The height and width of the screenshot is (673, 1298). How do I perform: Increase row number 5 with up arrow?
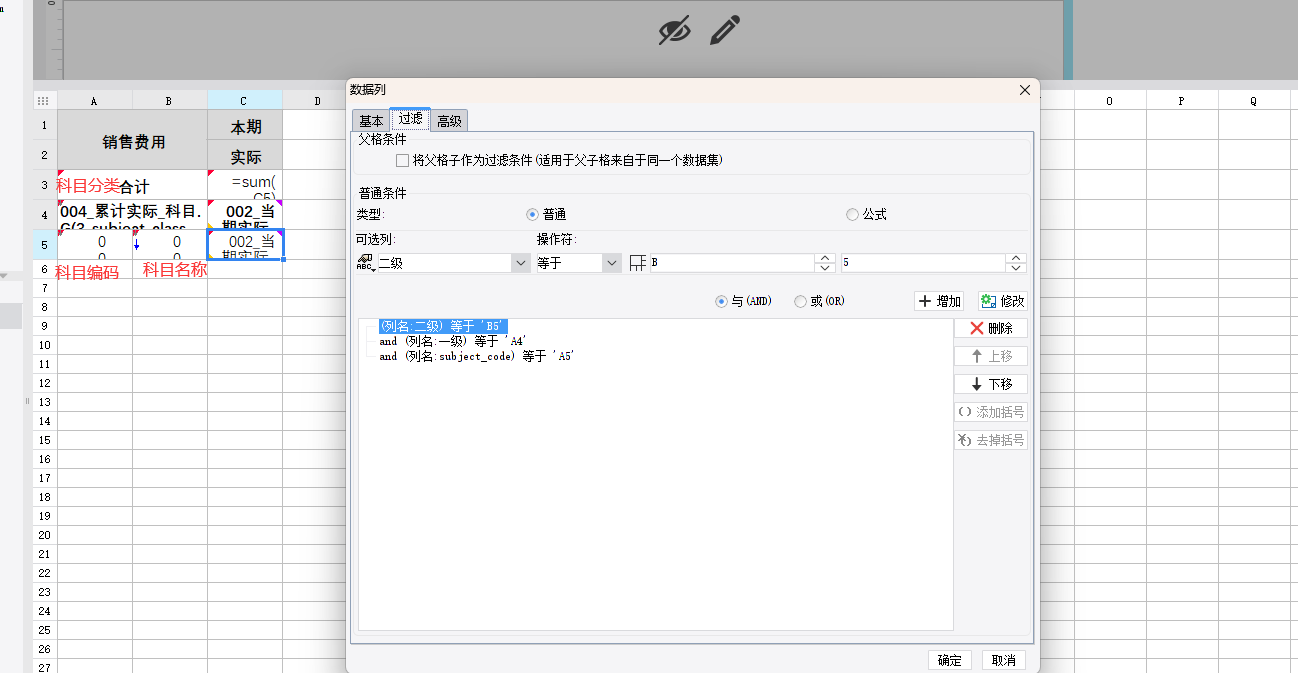tap(1016, 258)
